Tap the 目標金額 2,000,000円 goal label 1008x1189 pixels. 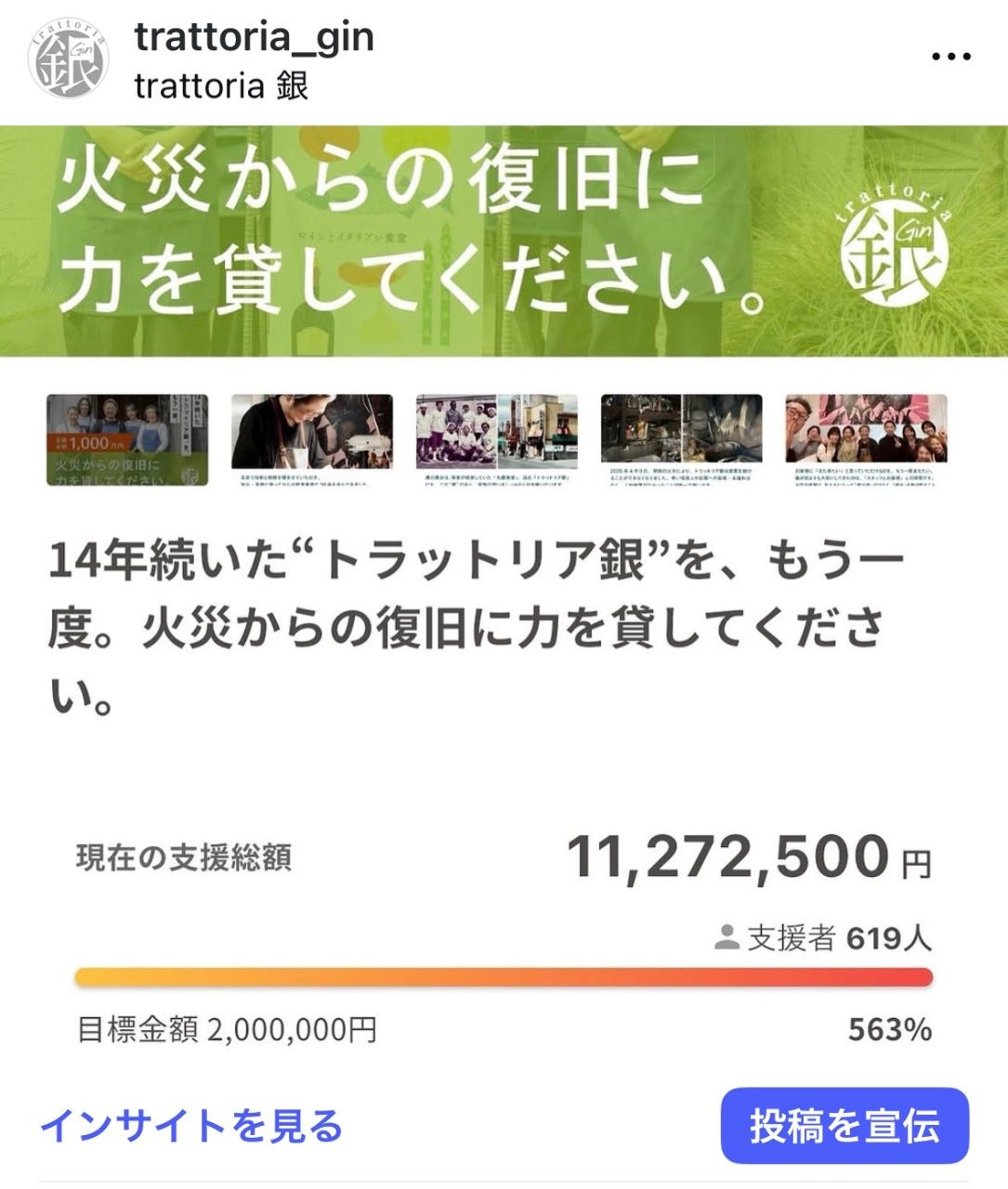click(x=227, y=1029)
